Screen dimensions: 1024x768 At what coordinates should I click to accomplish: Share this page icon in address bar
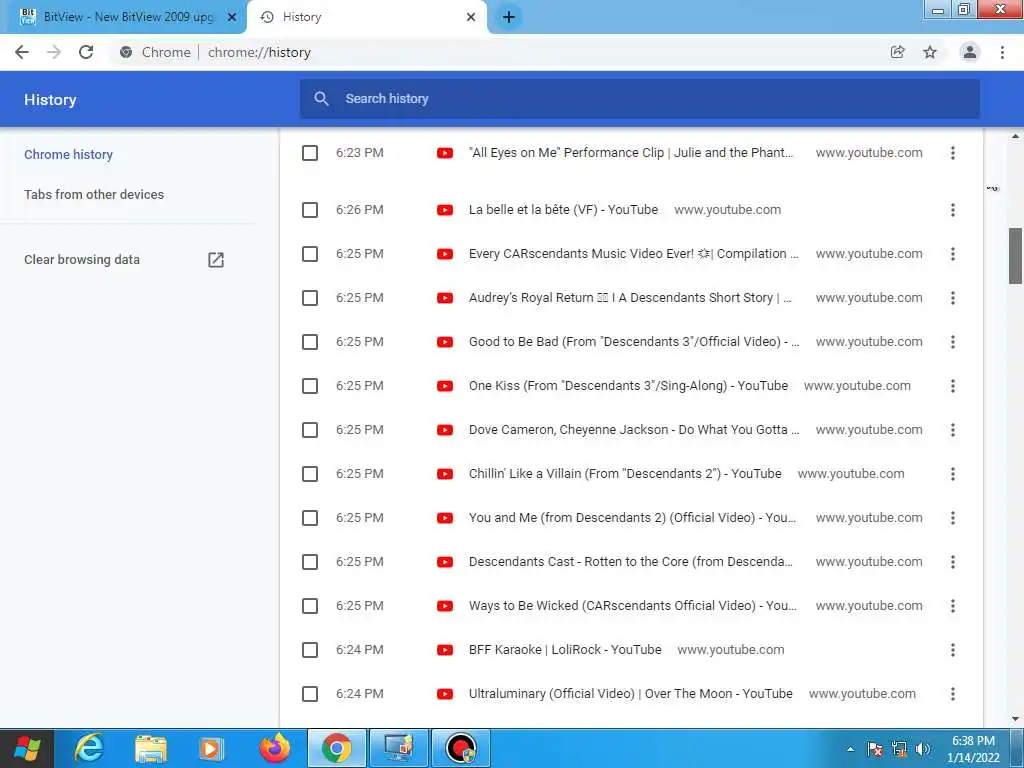pyautogui.click(x=898, y=52)
